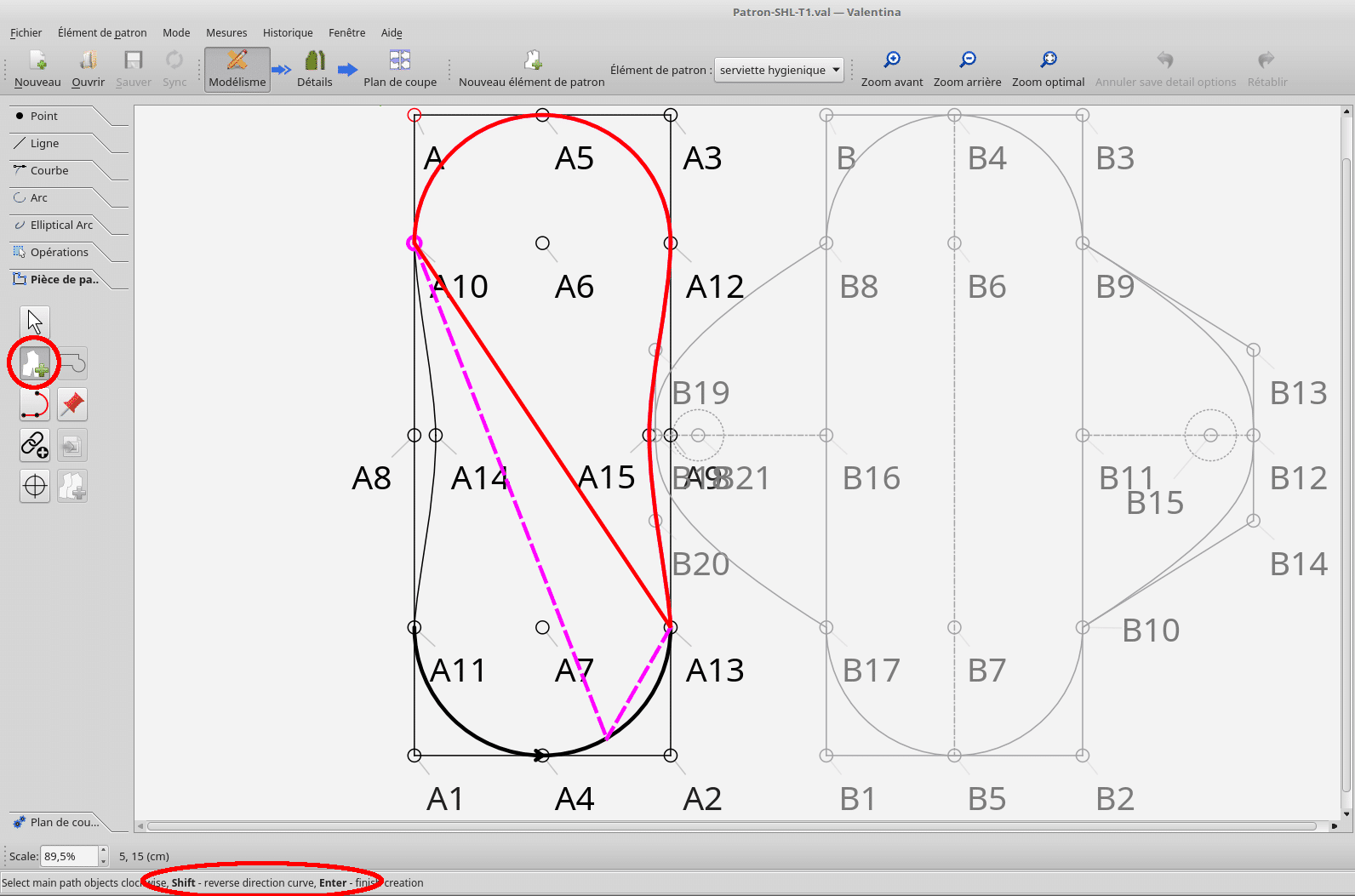
Task: Open Élément de patron menu
Action: (x=102, y=32)
